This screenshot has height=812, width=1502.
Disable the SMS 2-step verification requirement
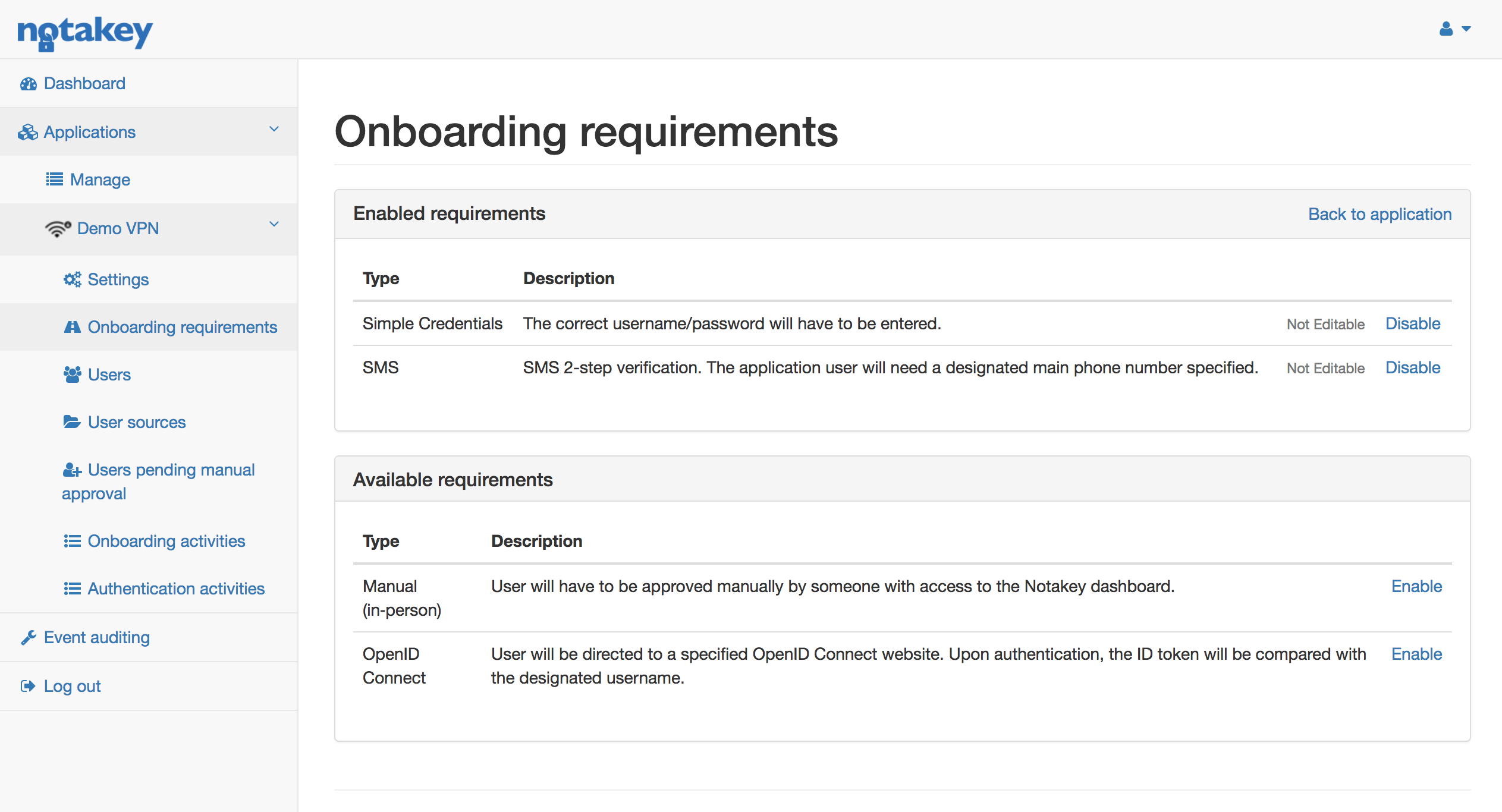(1413, 367)
